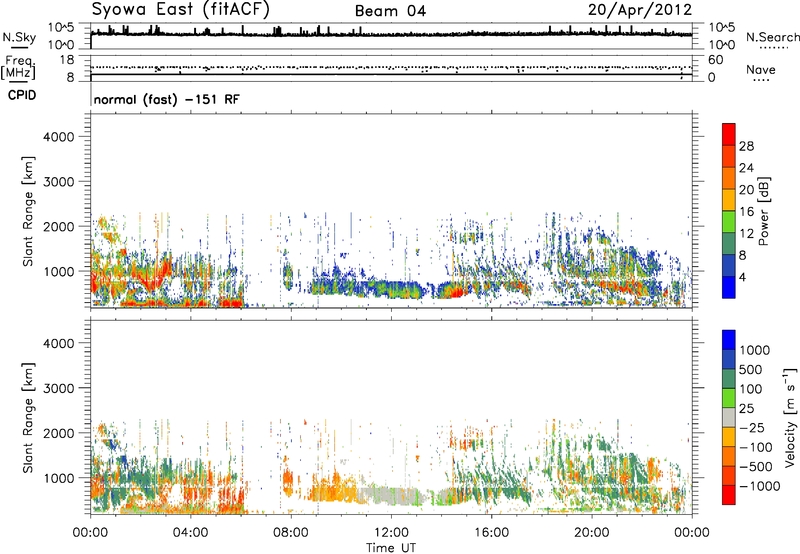The height and width of the screenshot is (554, 800).
Task: Click the "-25" label on the velocity color bar
Action: [752, 427]
